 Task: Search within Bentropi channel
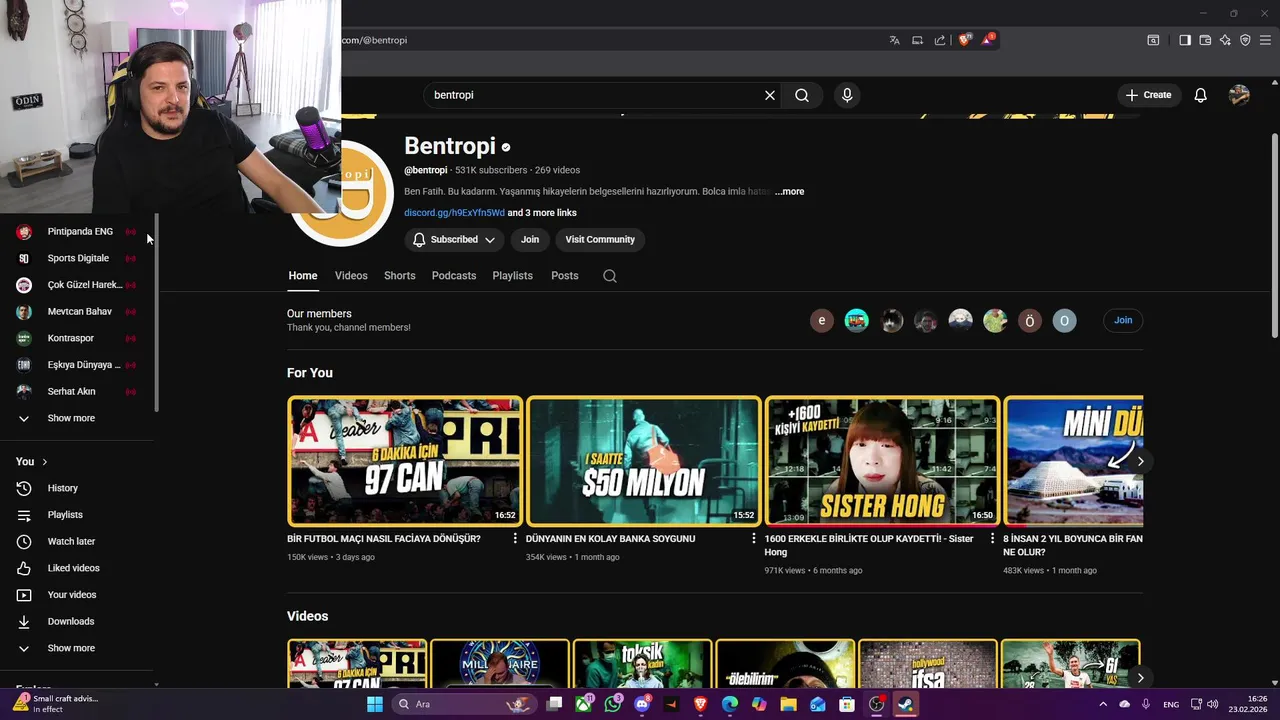[610, 276]
